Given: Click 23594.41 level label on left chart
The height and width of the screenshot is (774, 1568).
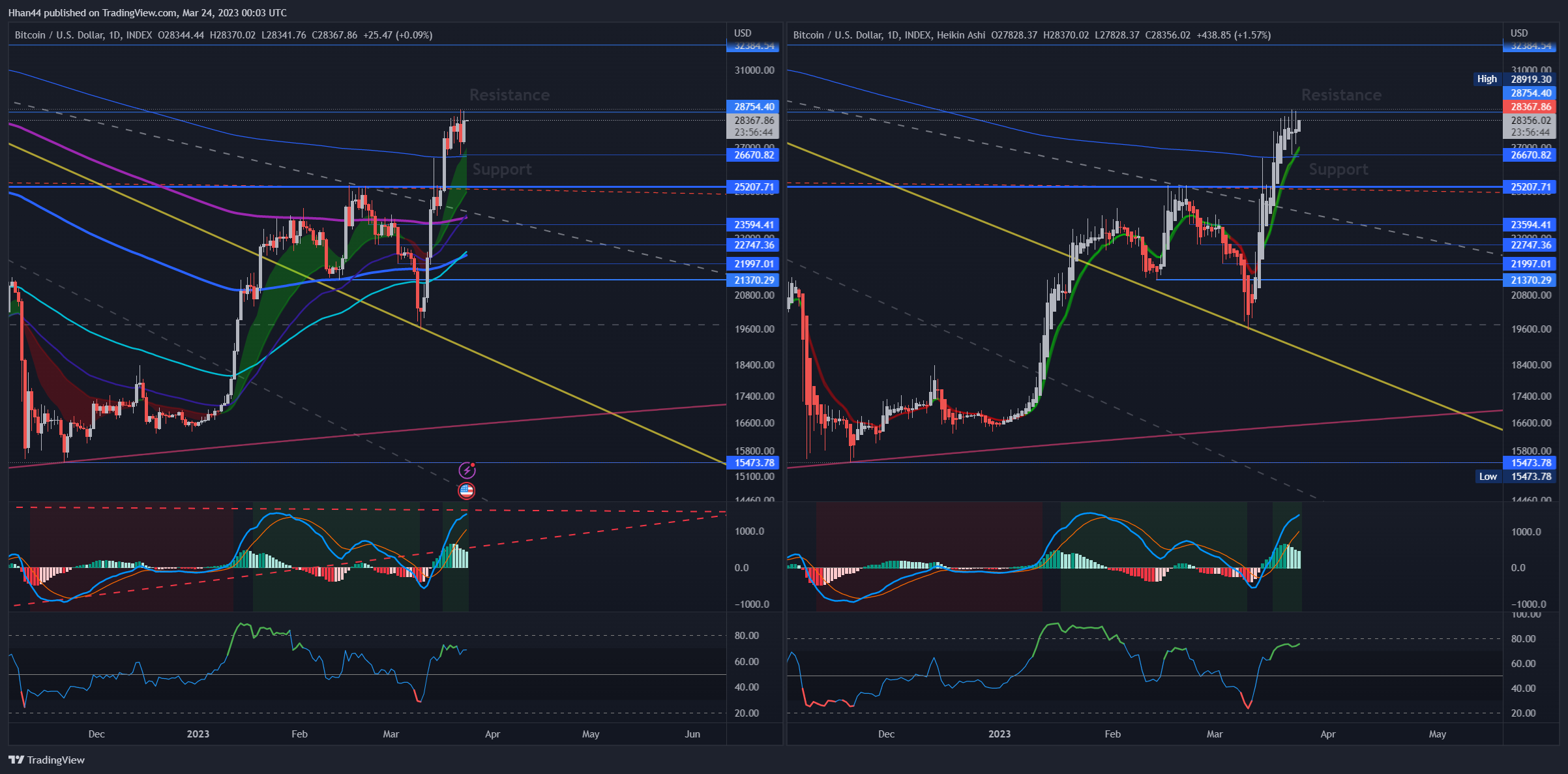Looking at the screenshot, I should pyautogui.click(x=754, y=225).
